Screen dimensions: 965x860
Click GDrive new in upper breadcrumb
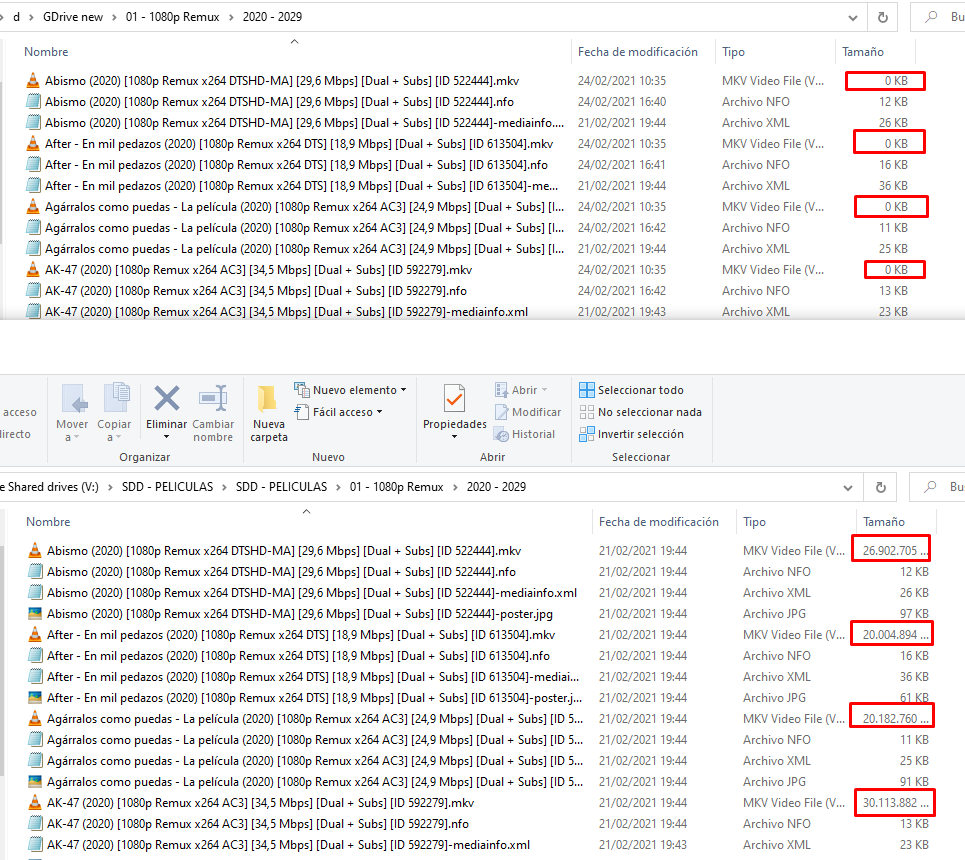coord(73,17)
